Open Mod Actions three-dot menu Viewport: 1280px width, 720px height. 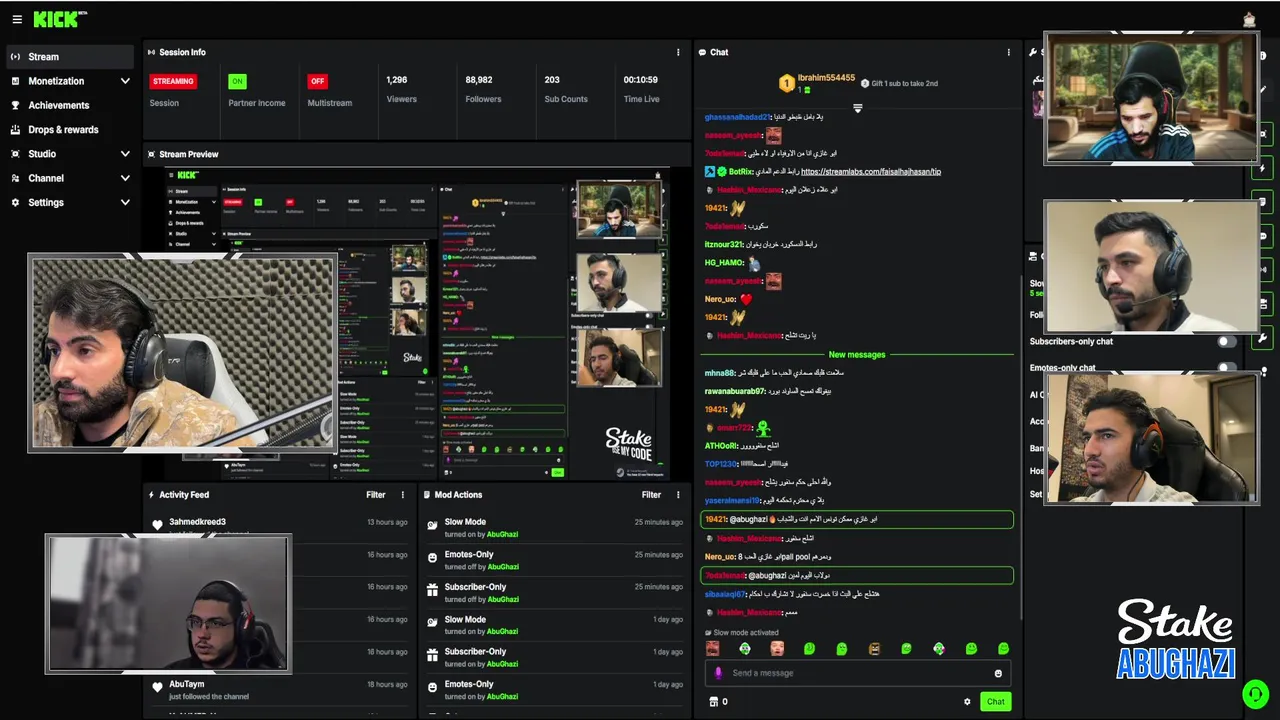(x=679, y=494)
